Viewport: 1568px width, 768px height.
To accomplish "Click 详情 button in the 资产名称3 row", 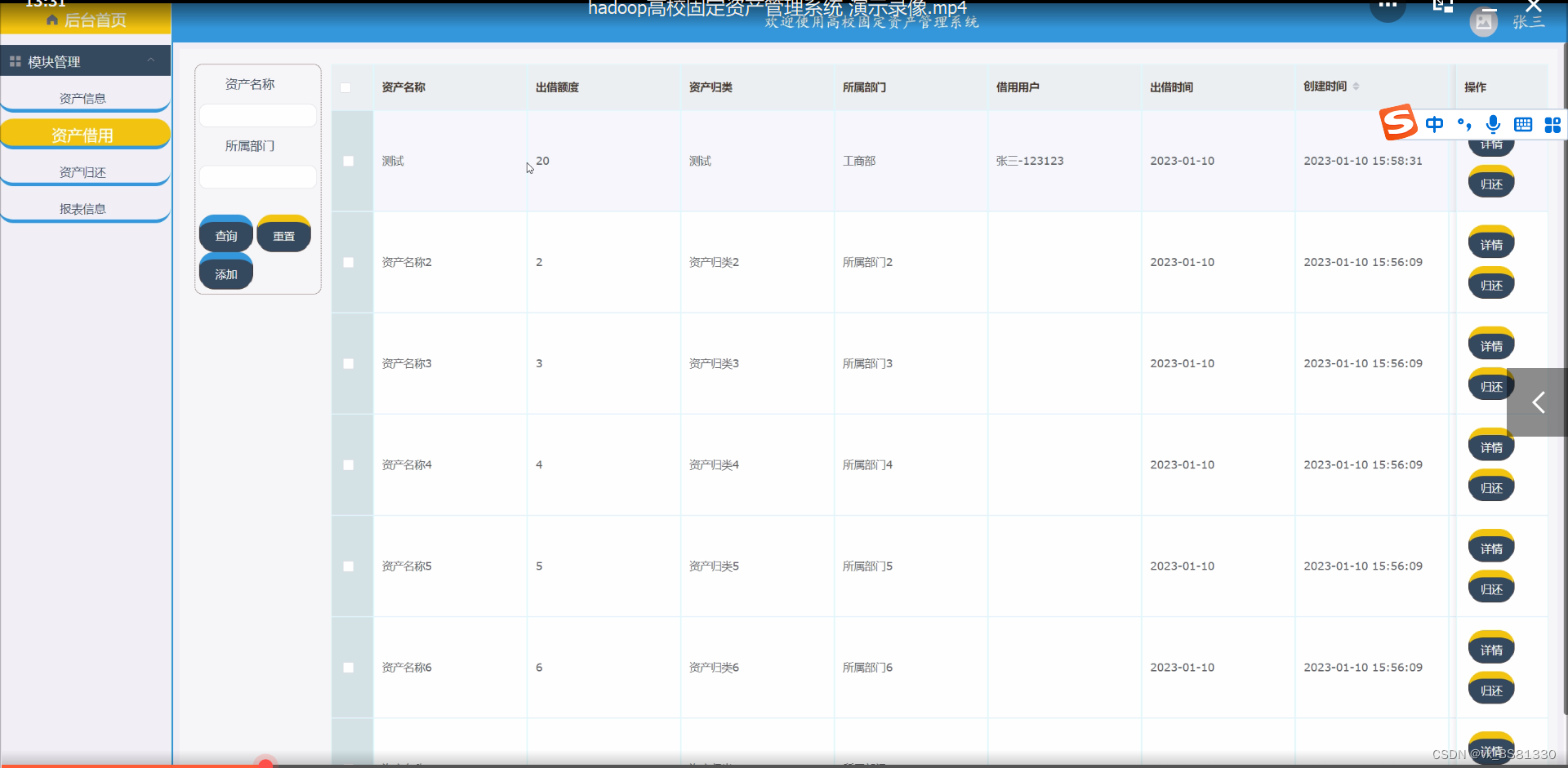I will click(1491, 344).
